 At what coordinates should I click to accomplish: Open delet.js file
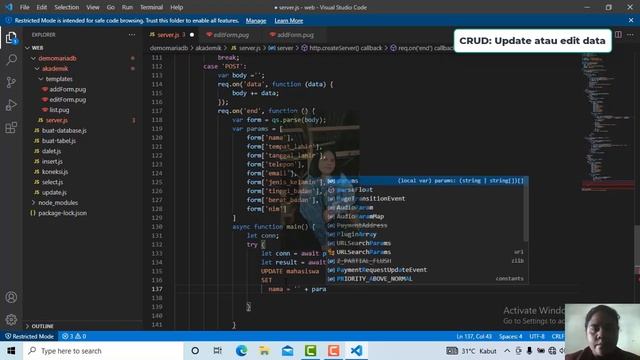[51, 151]
